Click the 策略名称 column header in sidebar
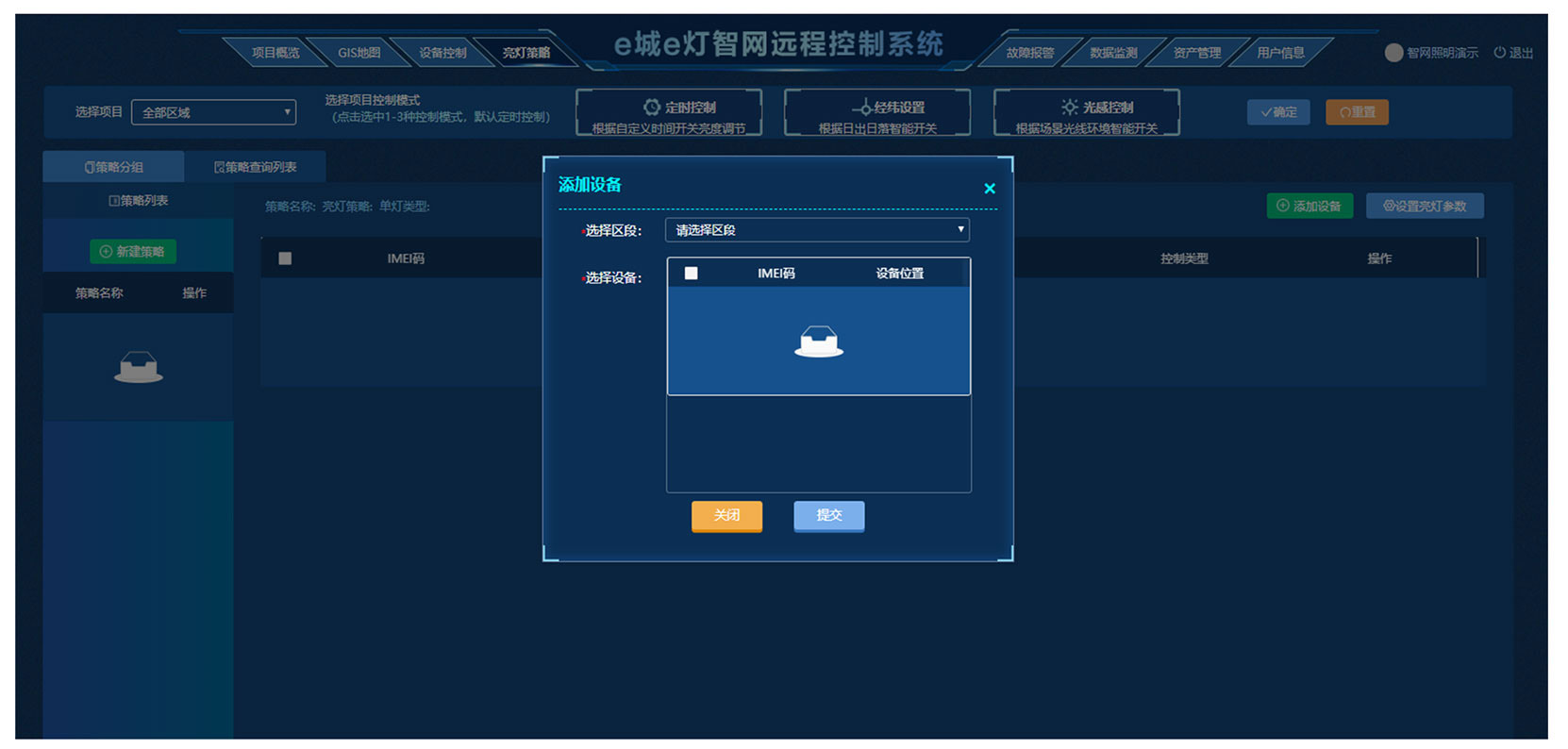The width and height of the screenshot is (1568, 749). pos(99,293)
